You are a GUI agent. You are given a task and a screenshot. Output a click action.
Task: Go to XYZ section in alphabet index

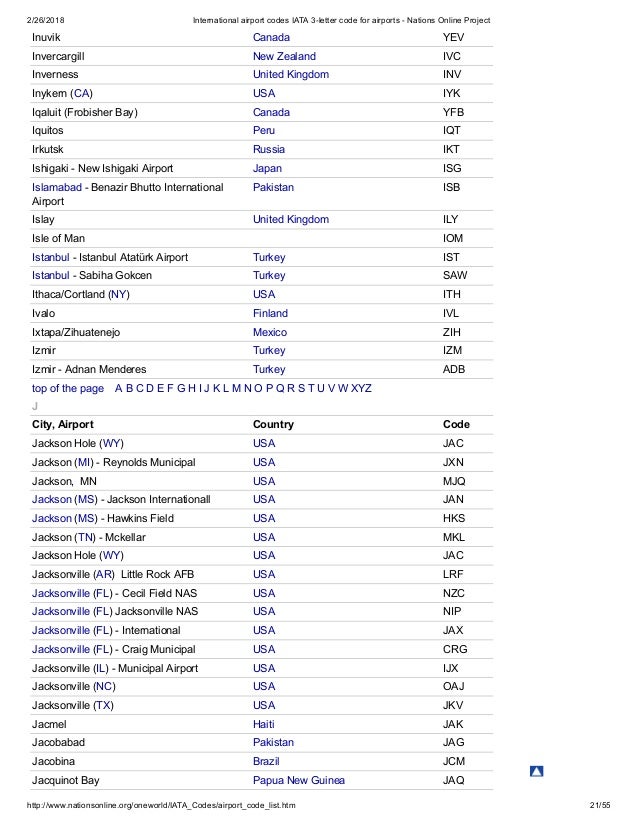(x=361, y=388)
